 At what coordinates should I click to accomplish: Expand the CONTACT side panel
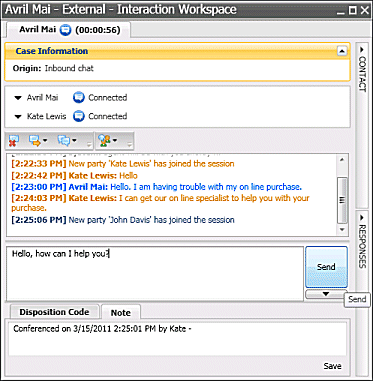pyautogui.click(x=362, y=69)
